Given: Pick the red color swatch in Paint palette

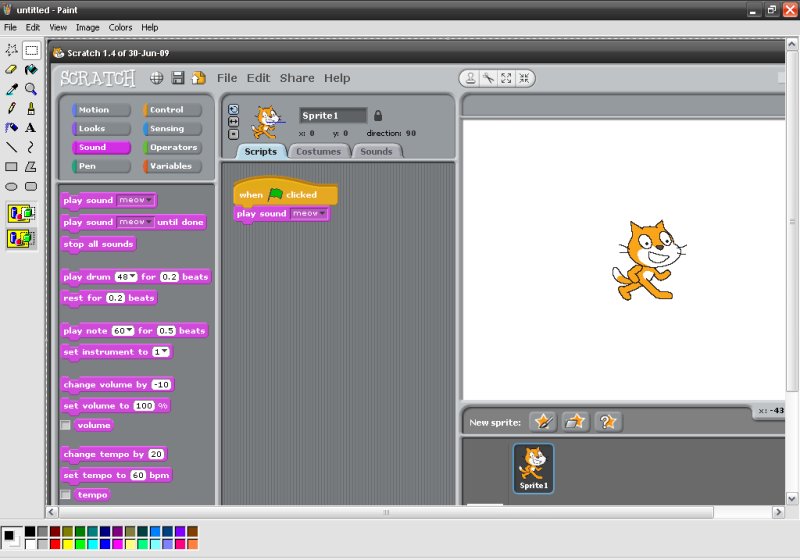Looking at the screenshot, I should (x=55, y=544).
